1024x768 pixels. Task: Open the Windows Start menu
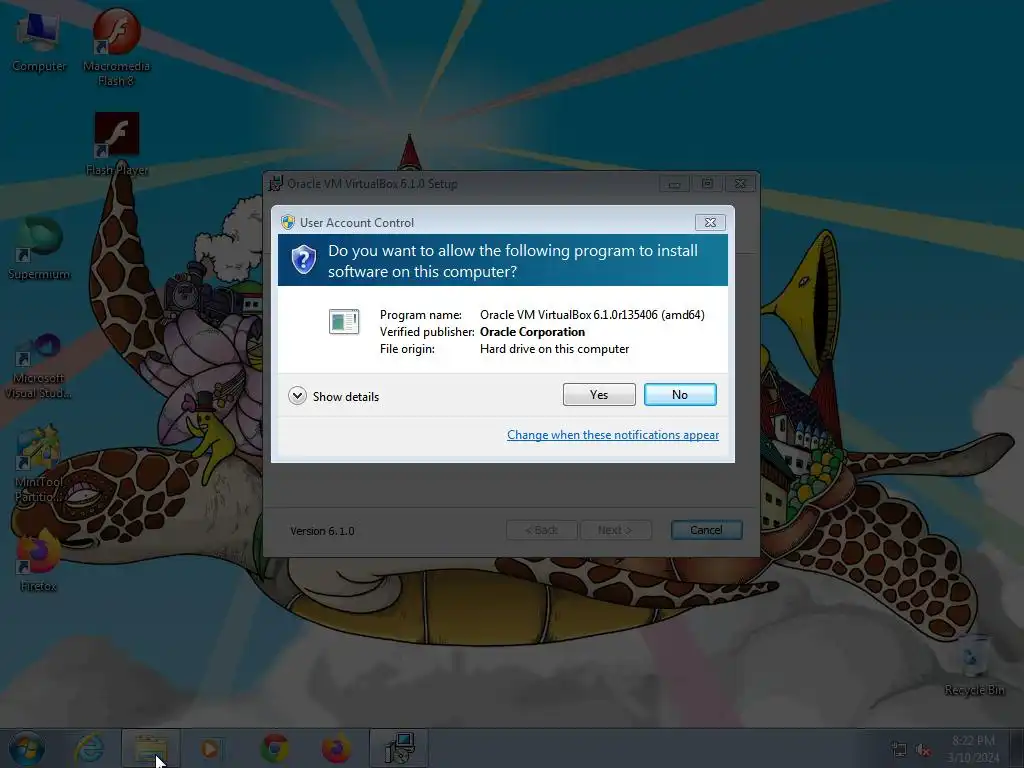tap(27, 748)
